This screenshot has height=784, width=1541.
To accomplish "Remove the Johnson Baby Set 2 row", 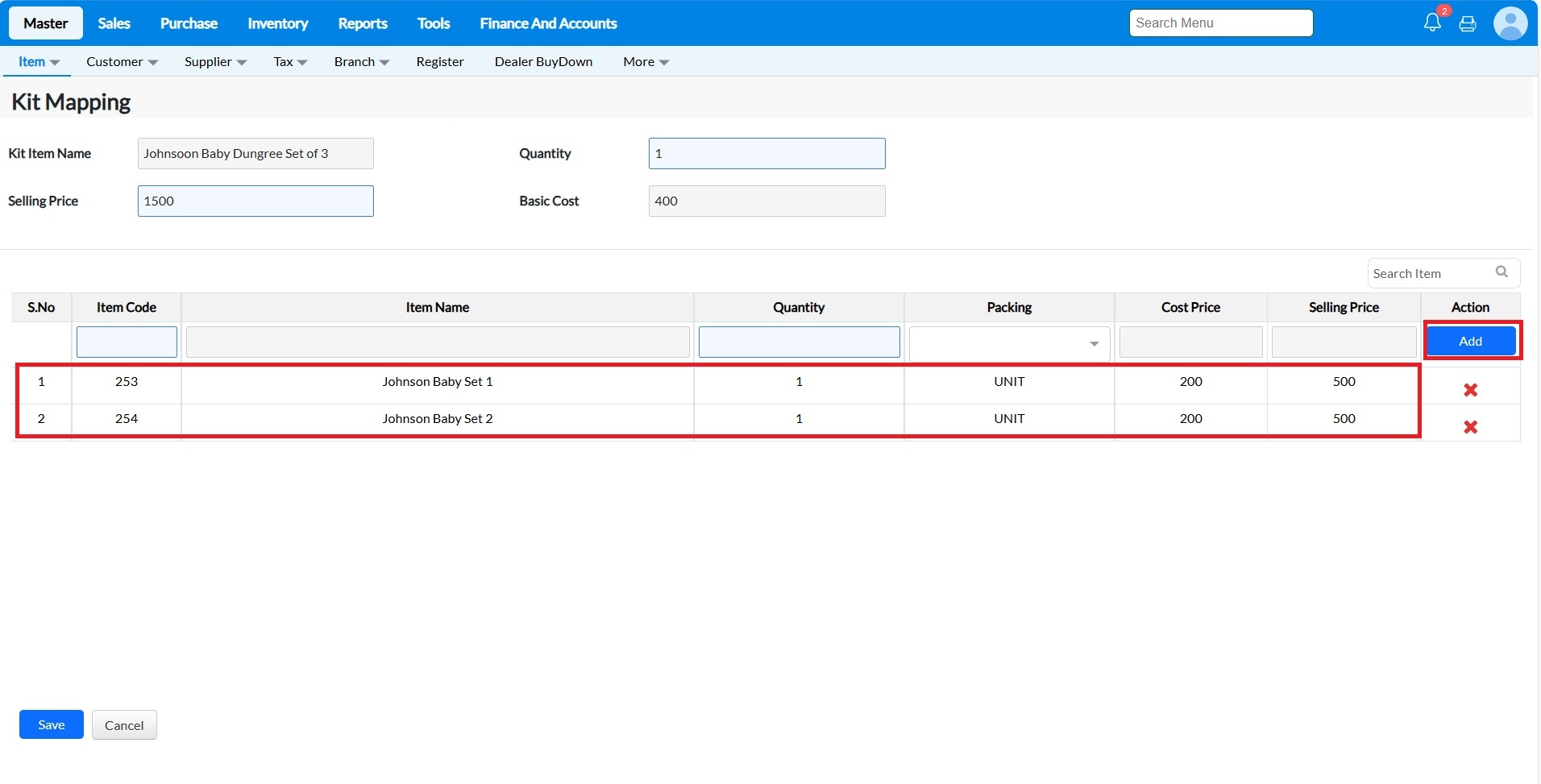I will tap(1470, 427).
